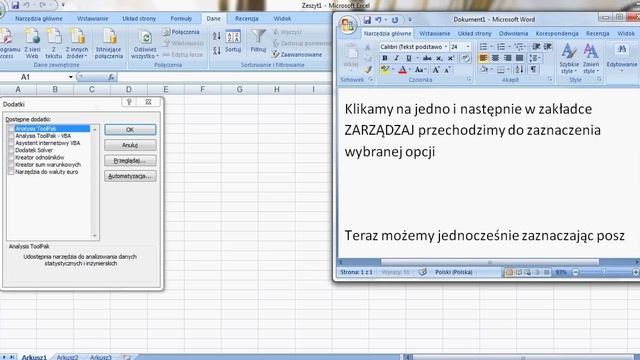The width and height of the screenshot is (640, 360).
Task: Apply subscript in Word
Action: point(439,58)
